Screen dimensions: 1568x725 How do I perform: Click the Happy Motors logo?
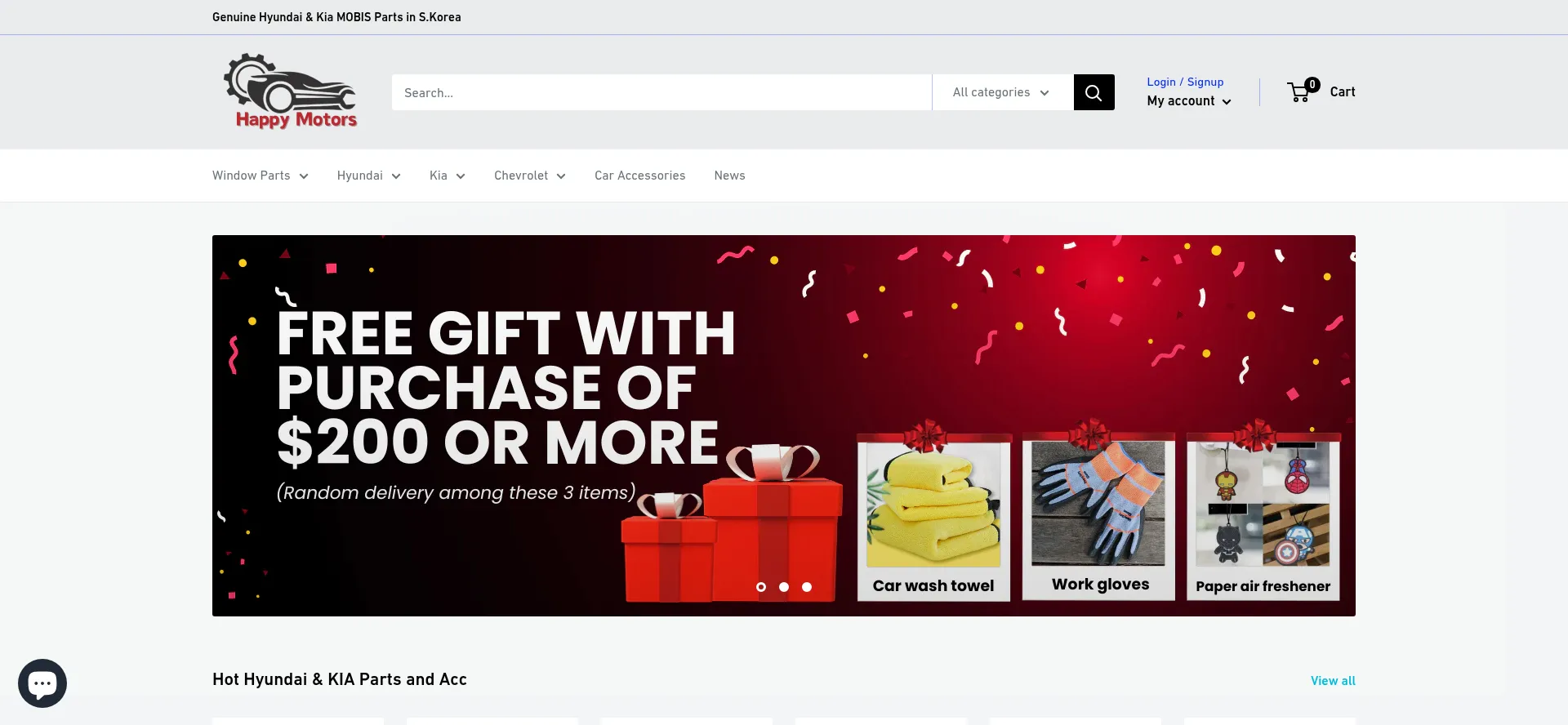(291, 91)
